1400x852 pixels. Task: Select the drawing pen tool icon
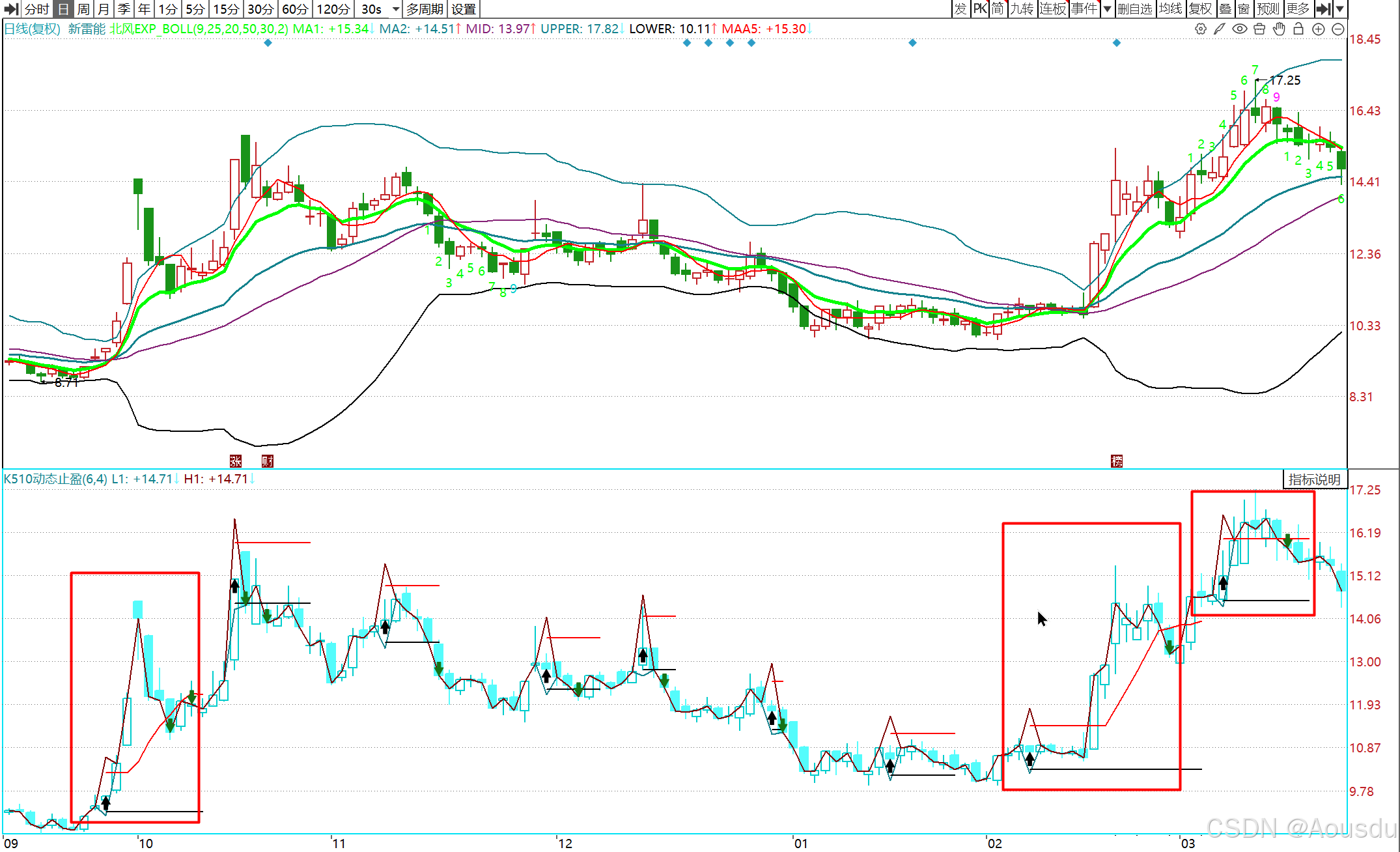coord(1220,29)
